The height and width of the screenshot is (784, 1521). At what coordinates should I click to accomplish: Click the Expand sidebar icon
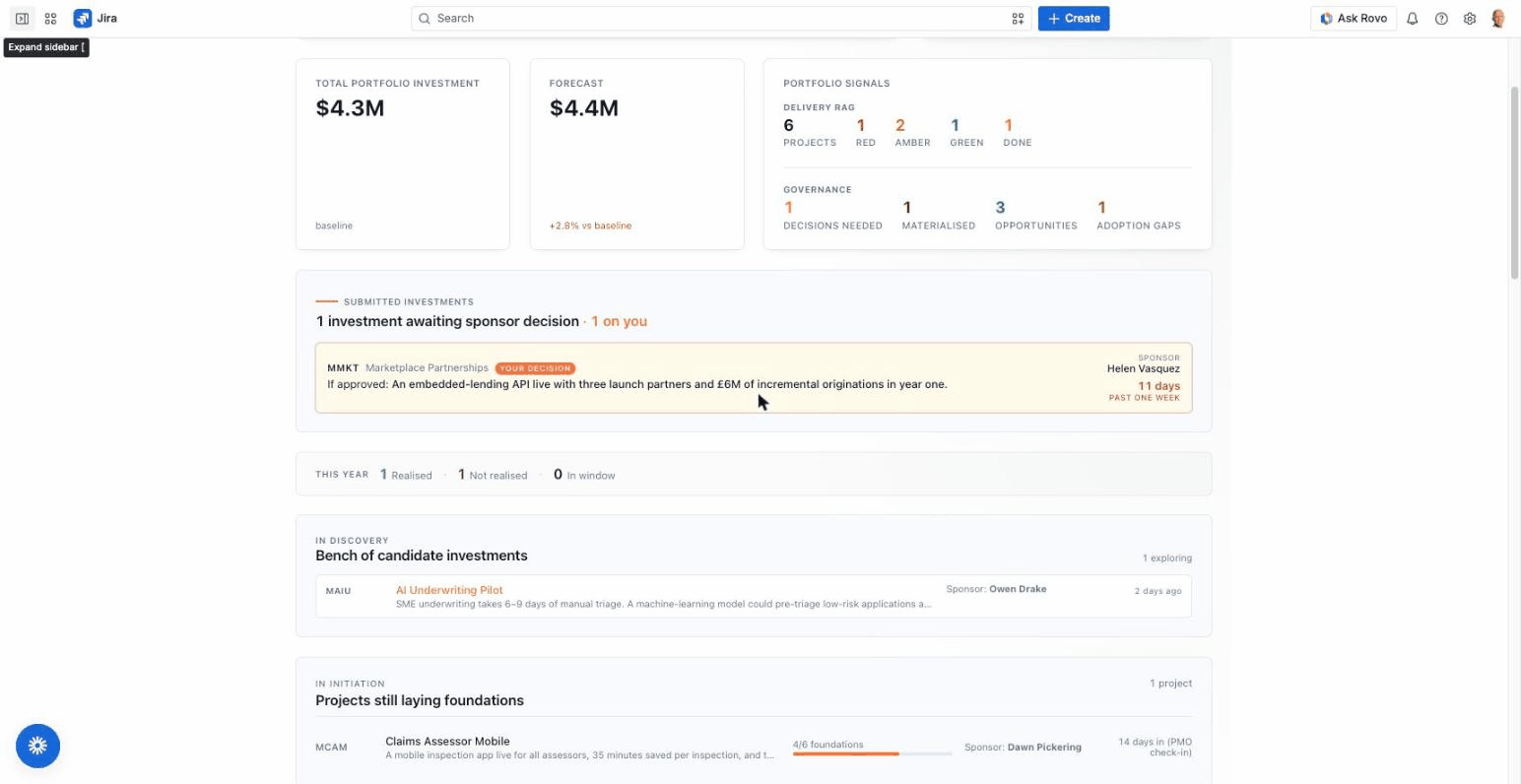[22, 19]
